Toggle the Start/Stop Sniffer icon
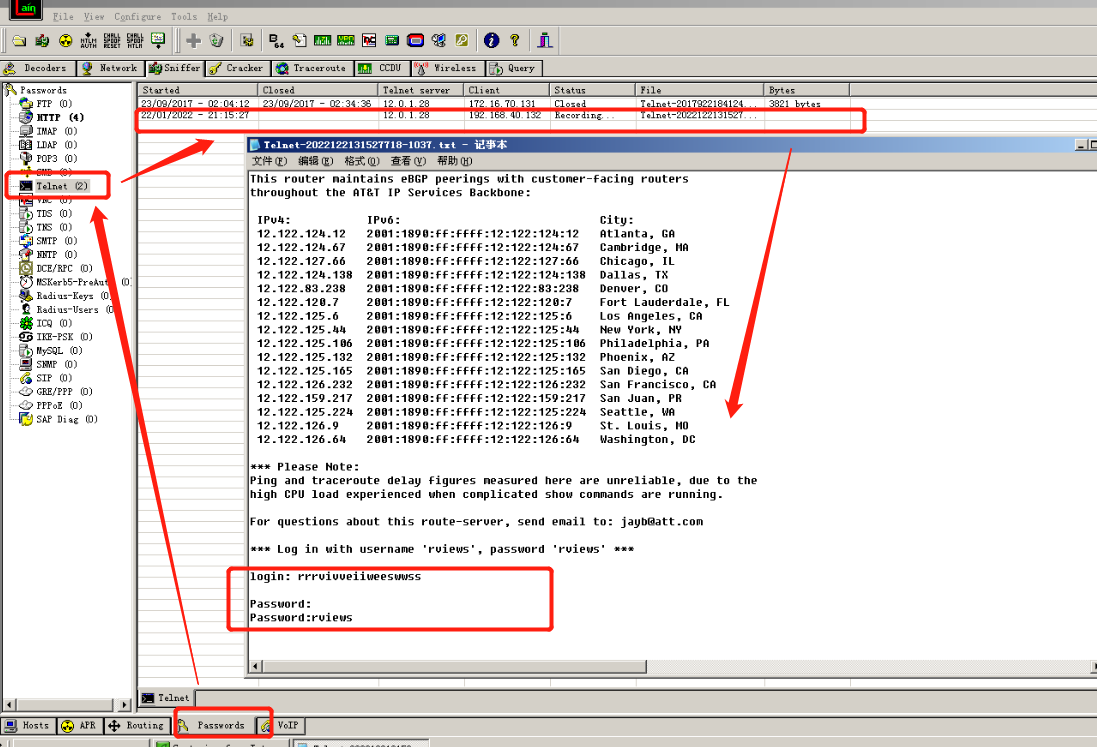Image resolution: width=1097 pixels, height=747 pixels. 42,41
